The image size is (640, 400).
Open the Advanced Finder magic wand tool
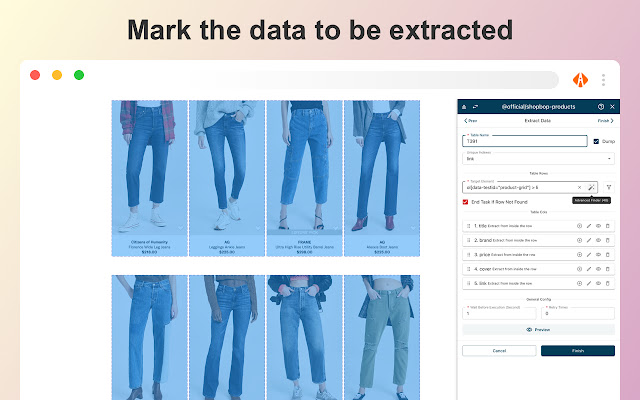click(591, 187)
